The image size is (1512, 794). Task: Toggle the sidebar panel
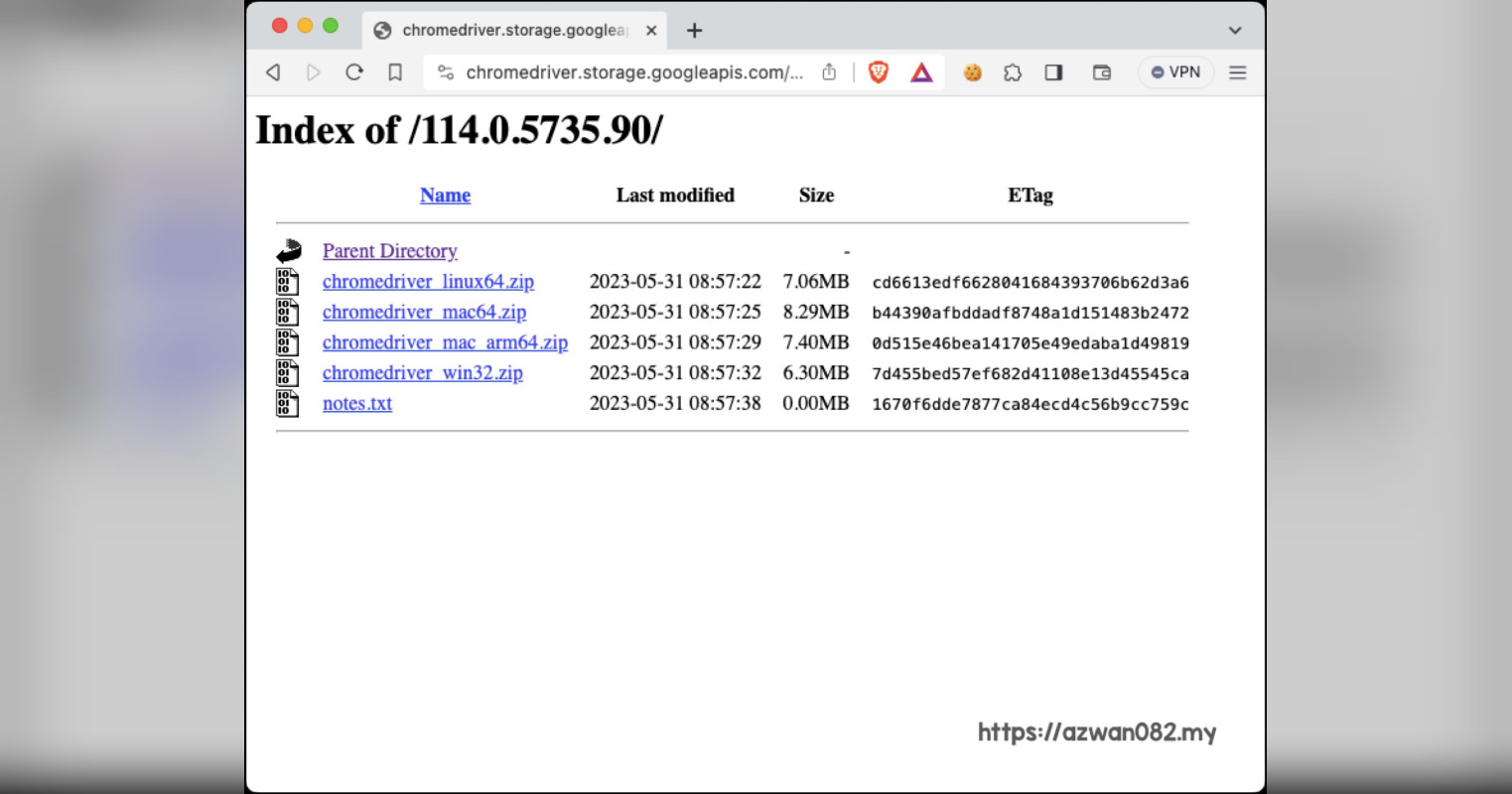(x=1053, y=72)
